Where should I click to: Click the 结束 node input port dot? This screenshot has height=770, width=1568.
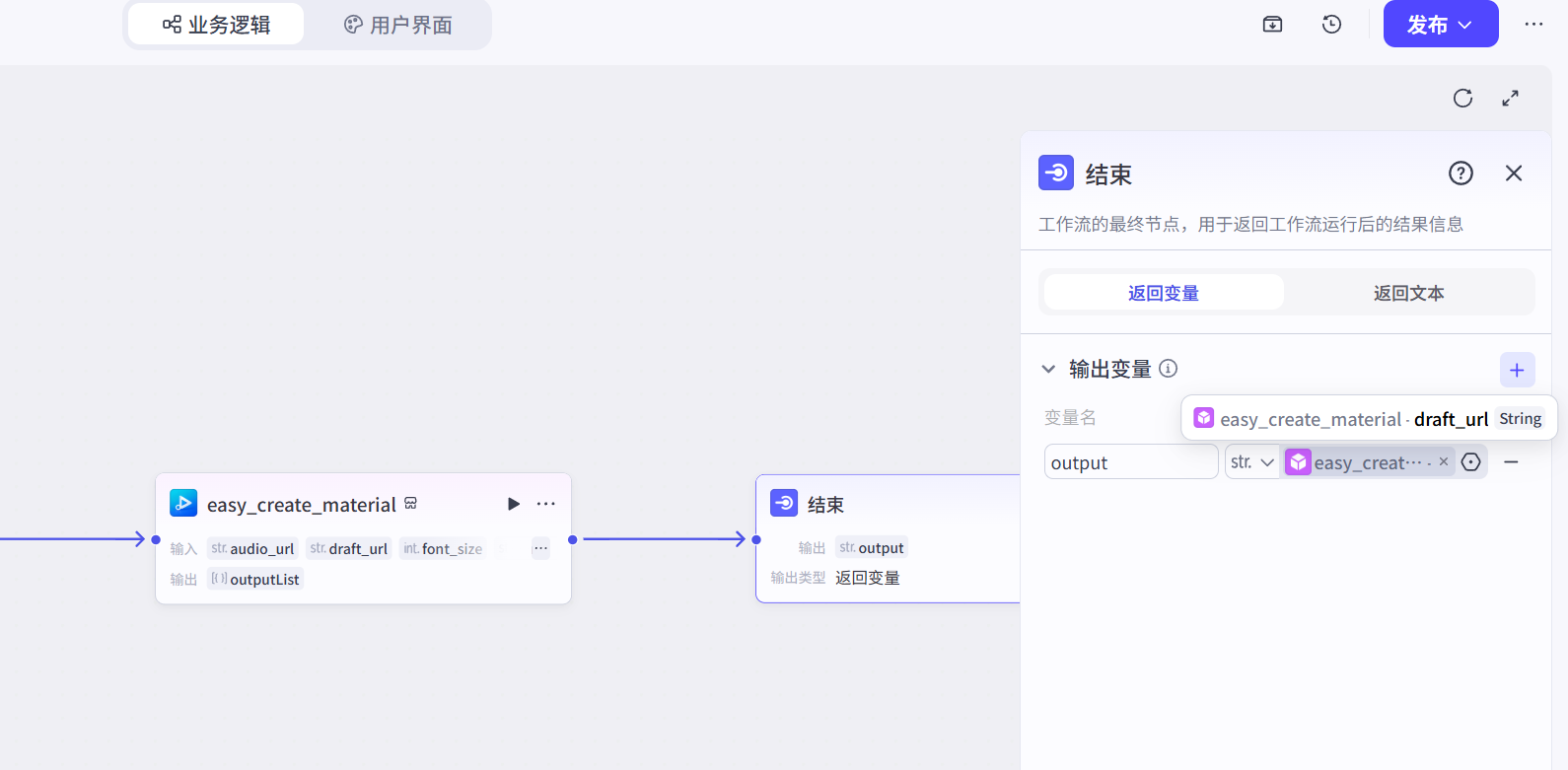click(756, 539)
